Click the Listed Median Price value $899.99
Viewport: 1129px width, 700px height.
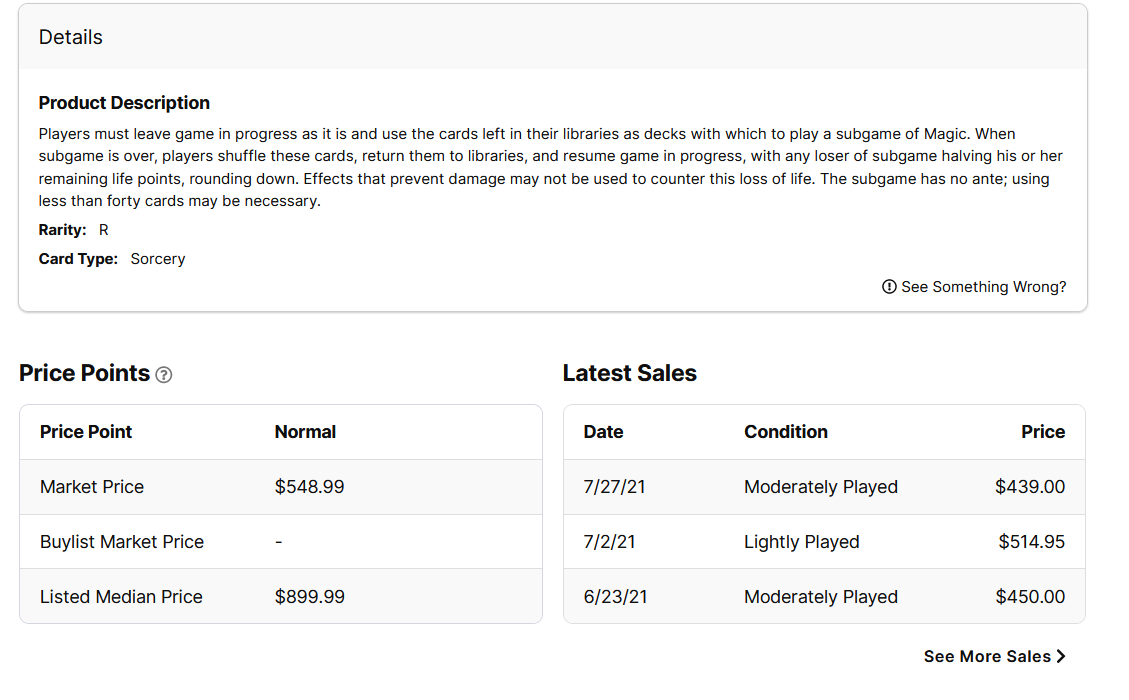(309, 597)
